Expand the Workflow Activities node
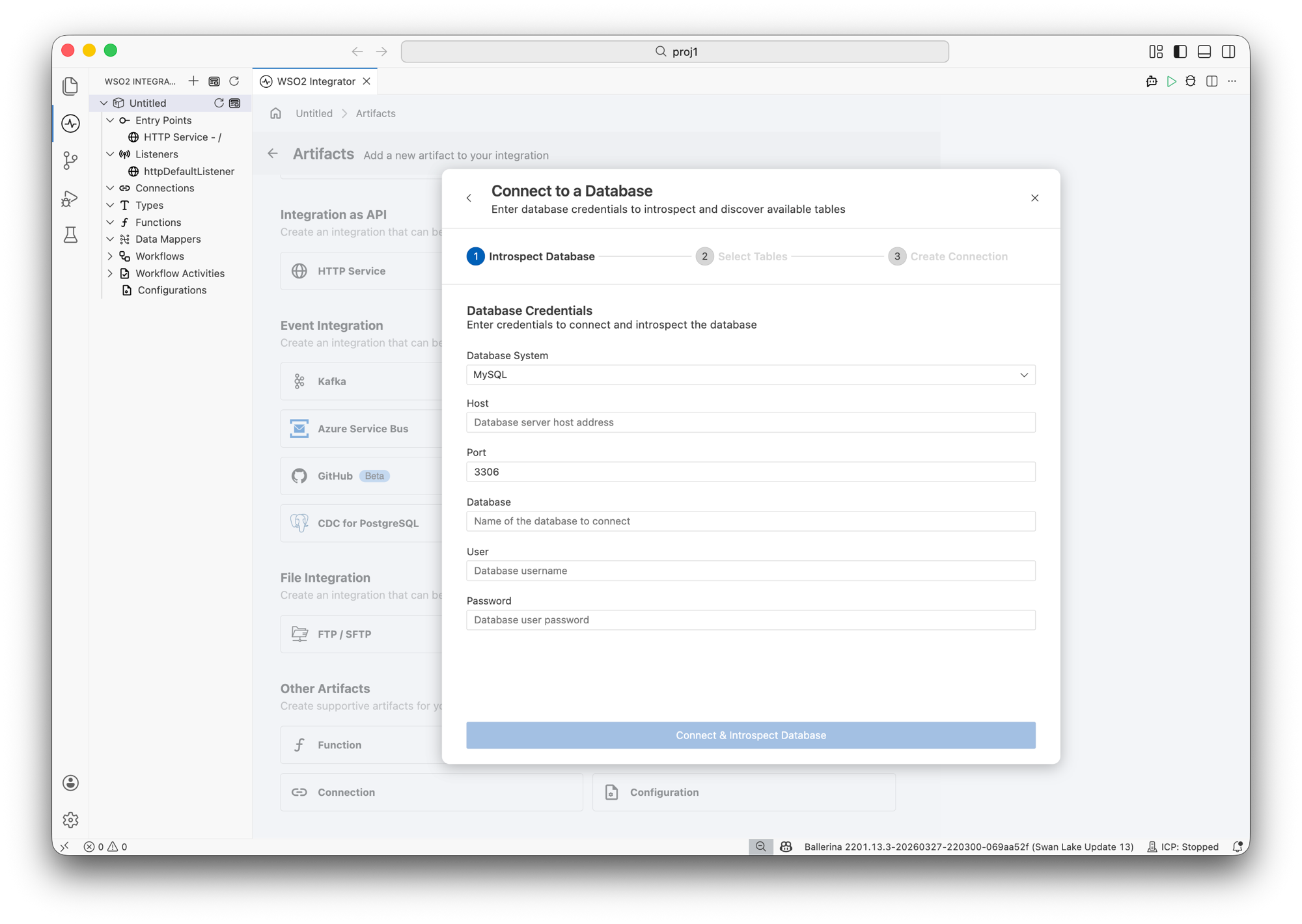The image size is (1302, 924). 110,273
